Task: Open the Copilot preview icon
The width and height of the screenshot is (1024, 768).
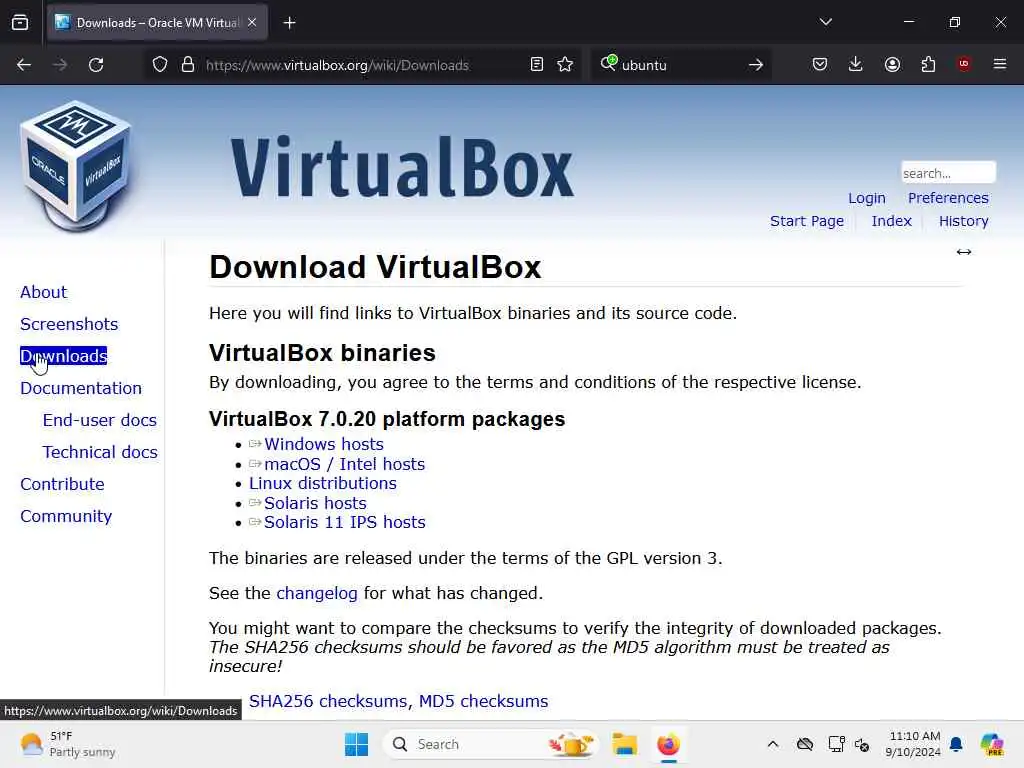Action: [x=992, y=744]
